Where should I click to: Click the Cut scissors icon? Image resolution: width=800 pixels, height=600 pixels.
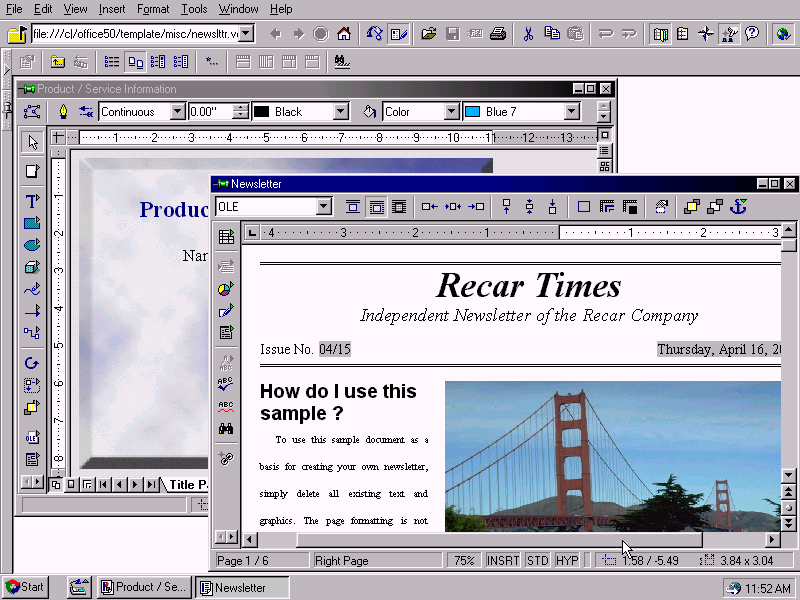tap(527, 34)
